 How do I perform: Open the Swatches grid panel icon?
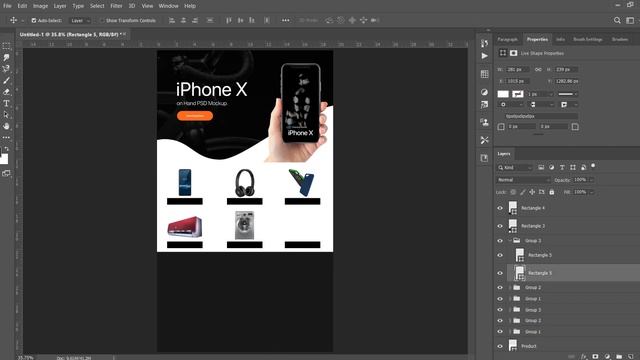pos(484,74)
